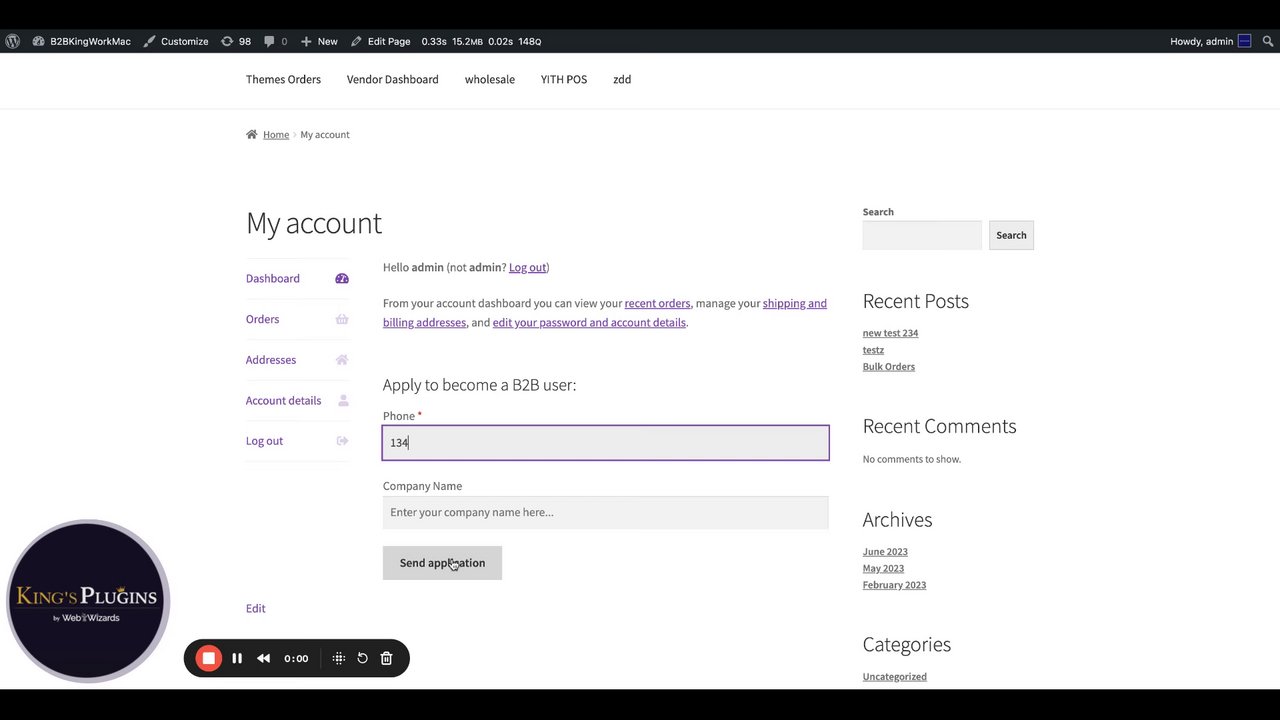Delete the recording with the trash icon
Viewport: 1280px width, 720px height.
tap(386, 658)
